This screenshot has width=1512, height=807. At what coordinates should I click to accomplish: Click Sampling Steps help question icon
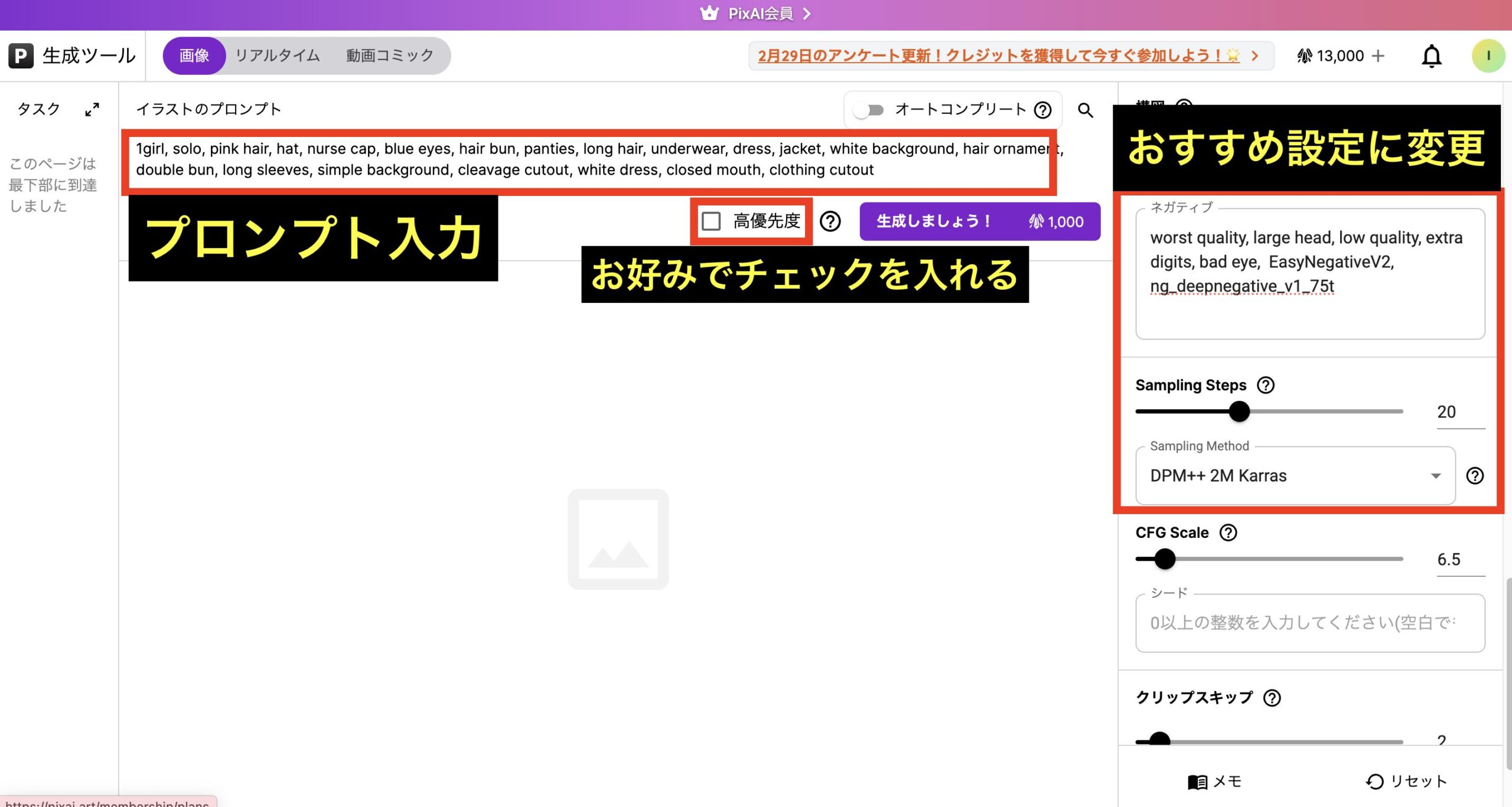click(x=1265, y=385)
